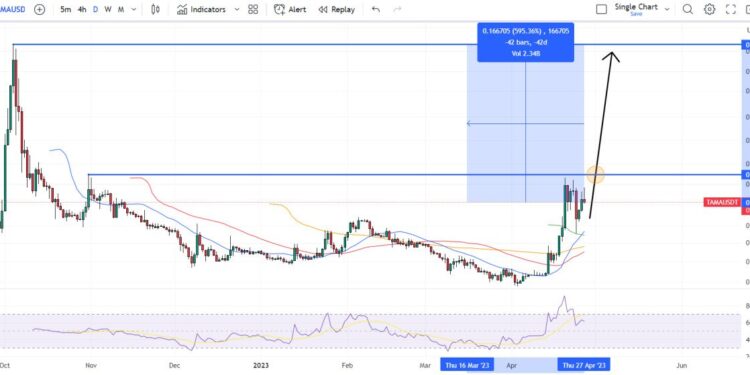750x375 pixels.
Task: Click the 'Save' link under Single Chart
Action: 636,14
